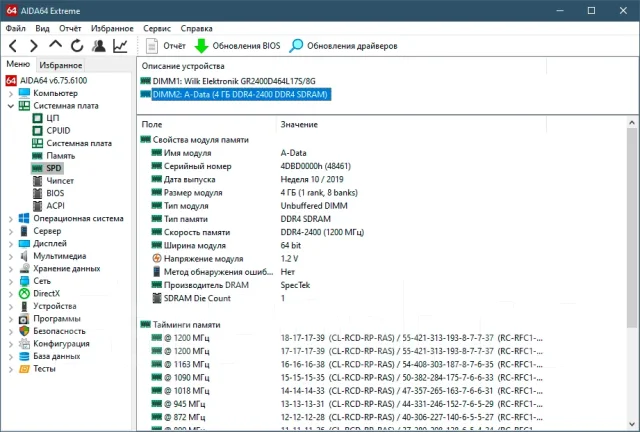The width and height of the screenshot is (640, 432).
Task: Switch to the Меню tab
Action: (x=18, y=64)
